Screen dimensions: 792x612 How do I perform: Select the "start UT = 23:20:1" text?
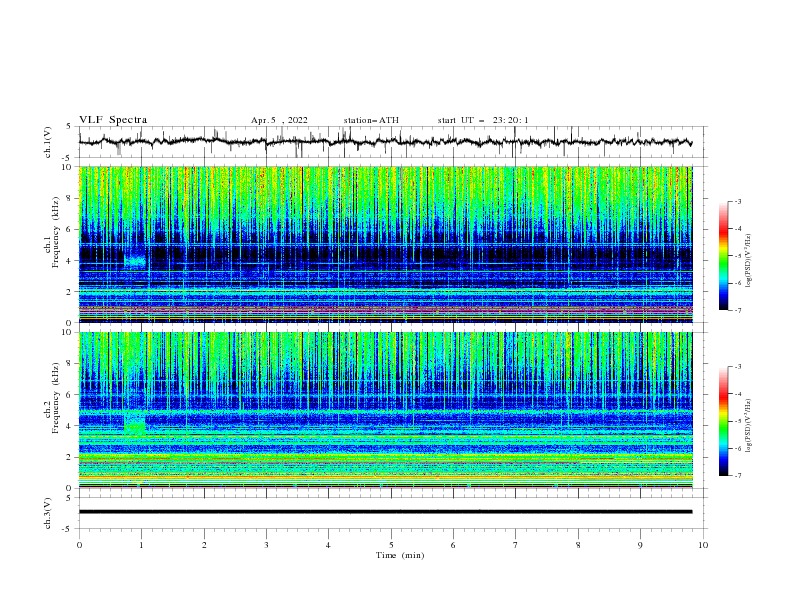[x=483, y=120]
